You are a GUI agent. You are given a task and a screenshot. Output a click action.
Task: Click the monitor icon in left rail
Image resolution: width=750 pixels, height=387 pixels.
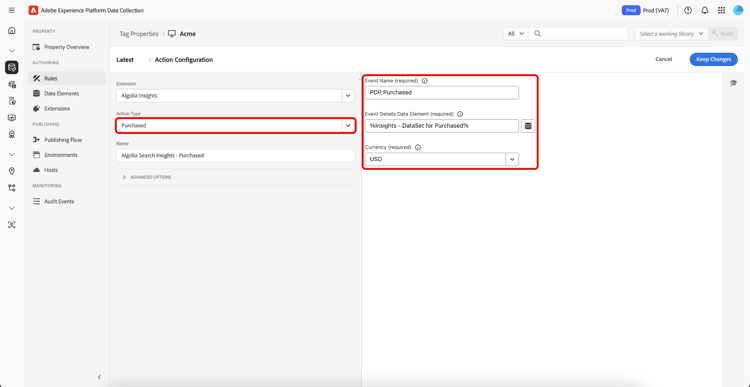[x=12, y=118]
